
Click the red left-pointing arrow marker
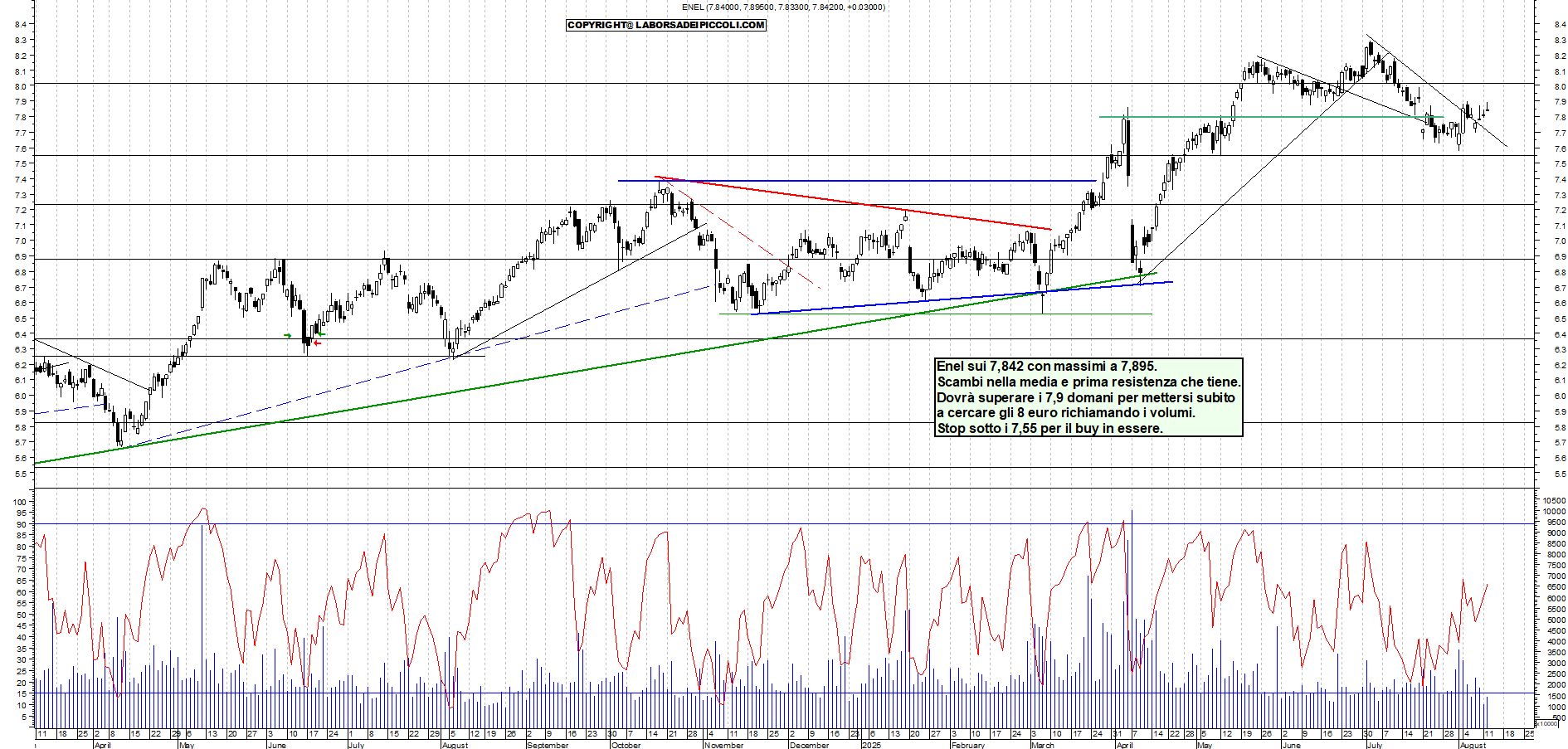(317, 343)
